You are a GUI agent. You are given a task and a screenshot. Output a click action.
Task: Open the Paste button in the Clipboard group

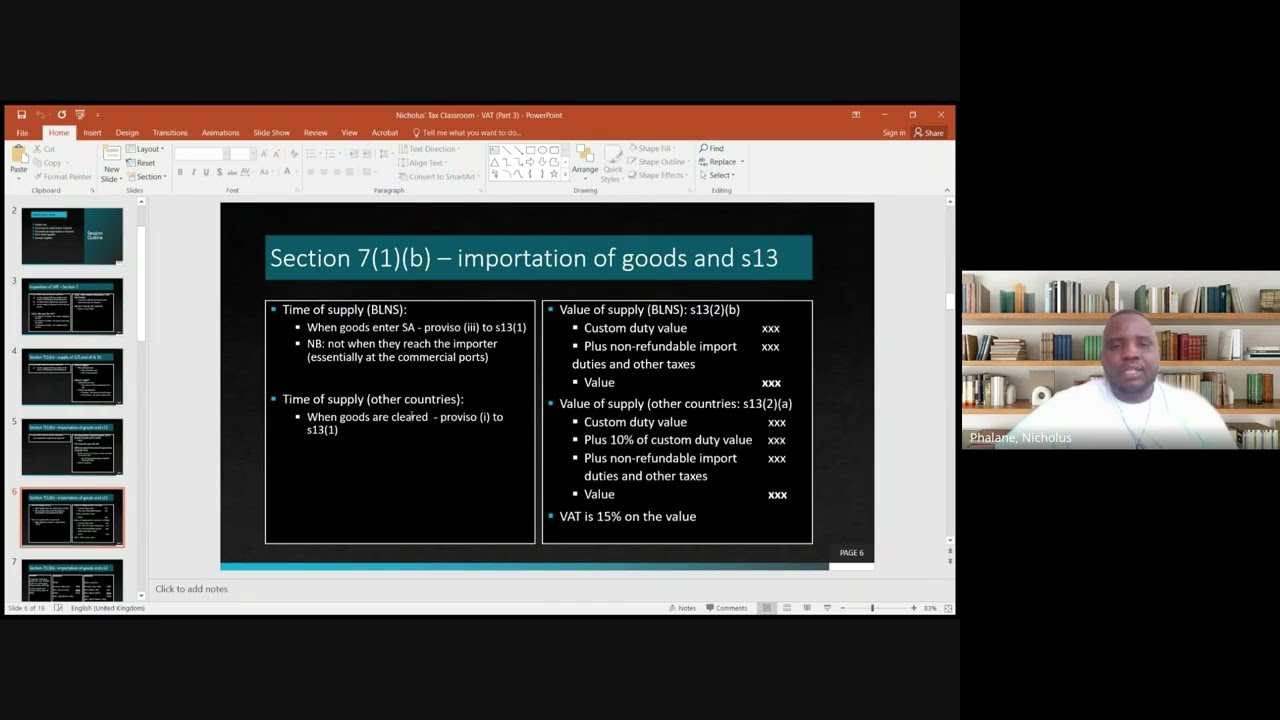coord(18,160)
